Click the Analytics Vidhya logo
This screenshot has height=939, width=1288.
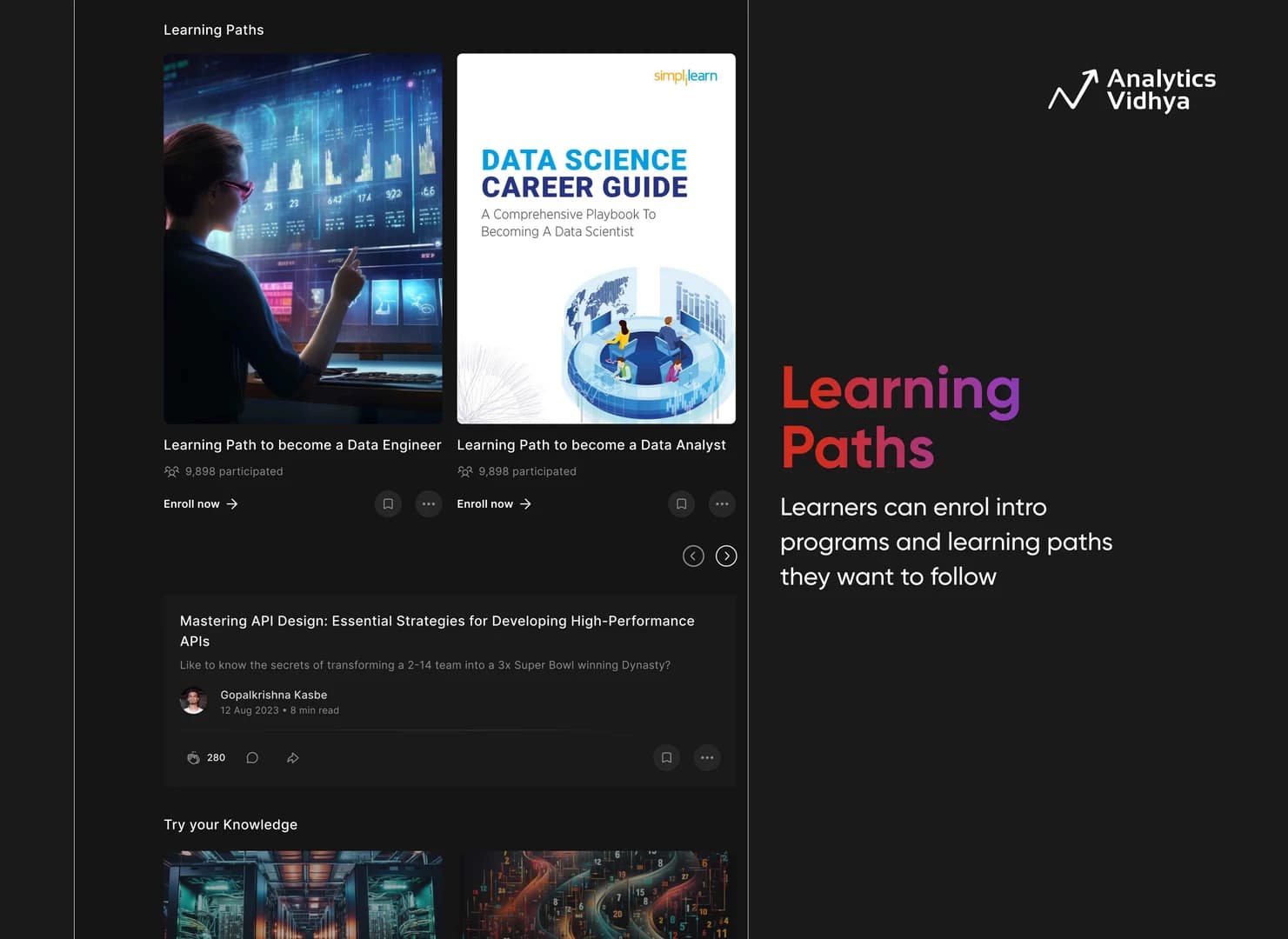tap(1131, 90)
